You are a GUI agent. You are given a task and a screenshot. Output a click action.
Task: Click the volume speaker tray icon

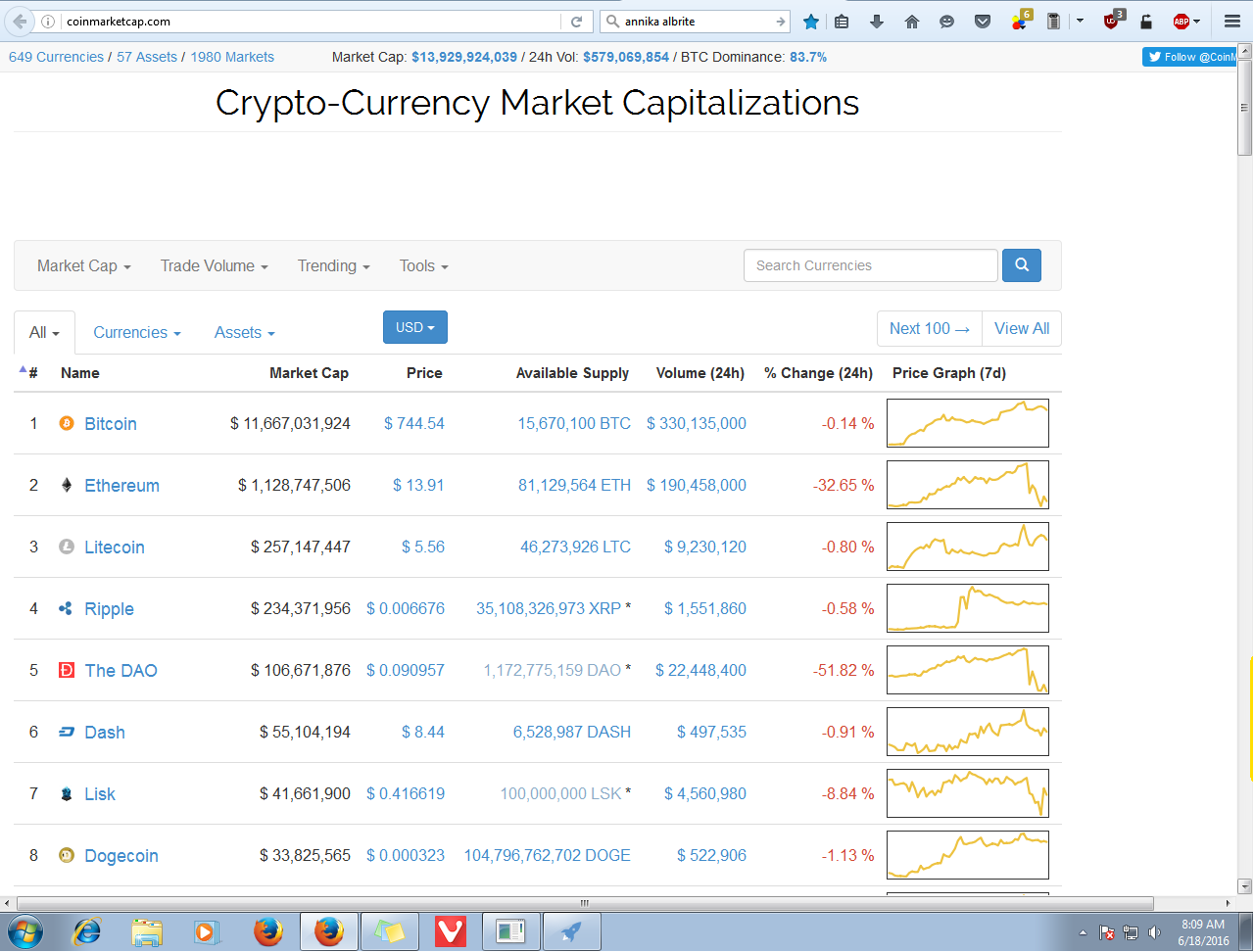click(1154, 932)
